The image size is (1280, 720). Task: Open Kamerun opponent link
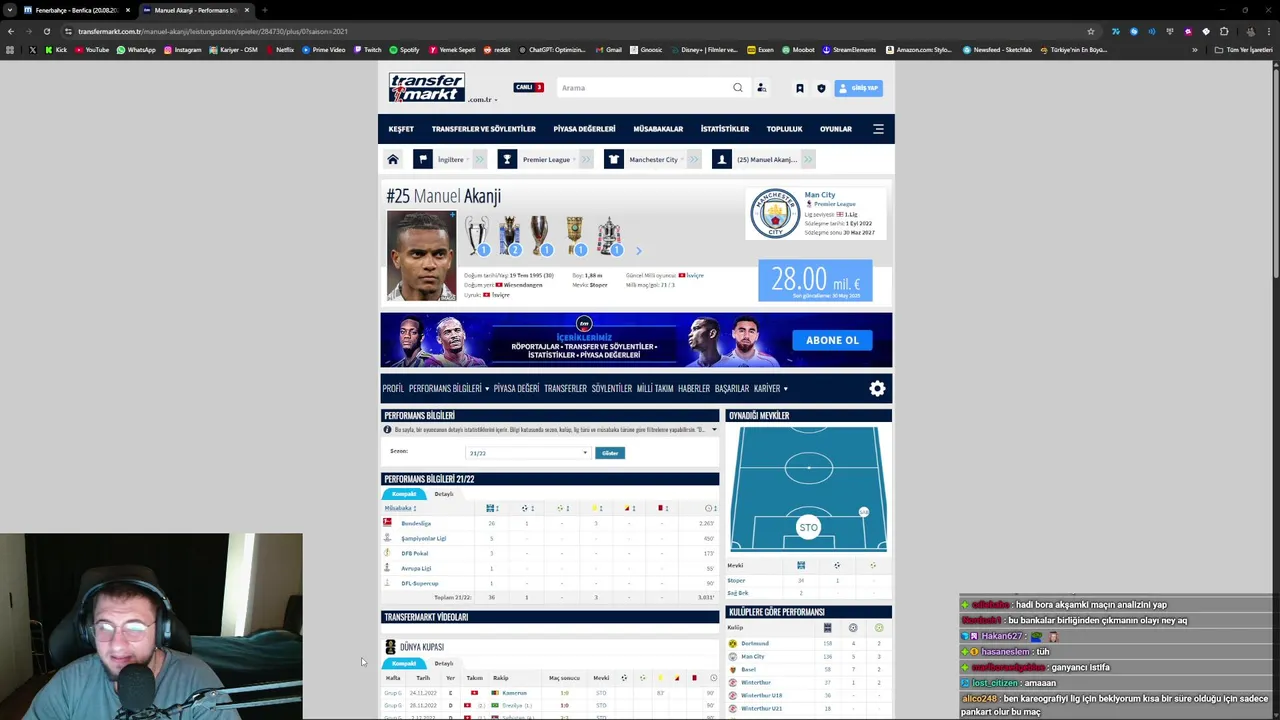[515, 692]
